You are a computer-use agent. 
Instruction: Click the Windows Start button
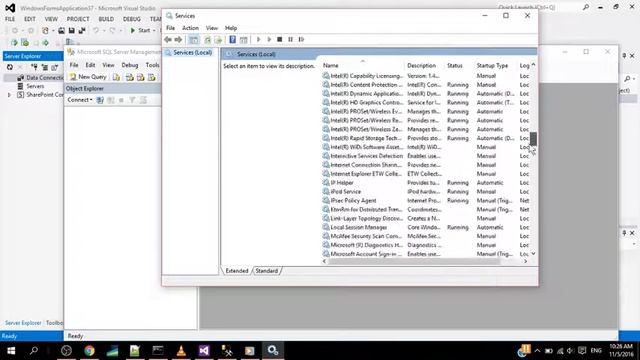(x=11, y=351)
